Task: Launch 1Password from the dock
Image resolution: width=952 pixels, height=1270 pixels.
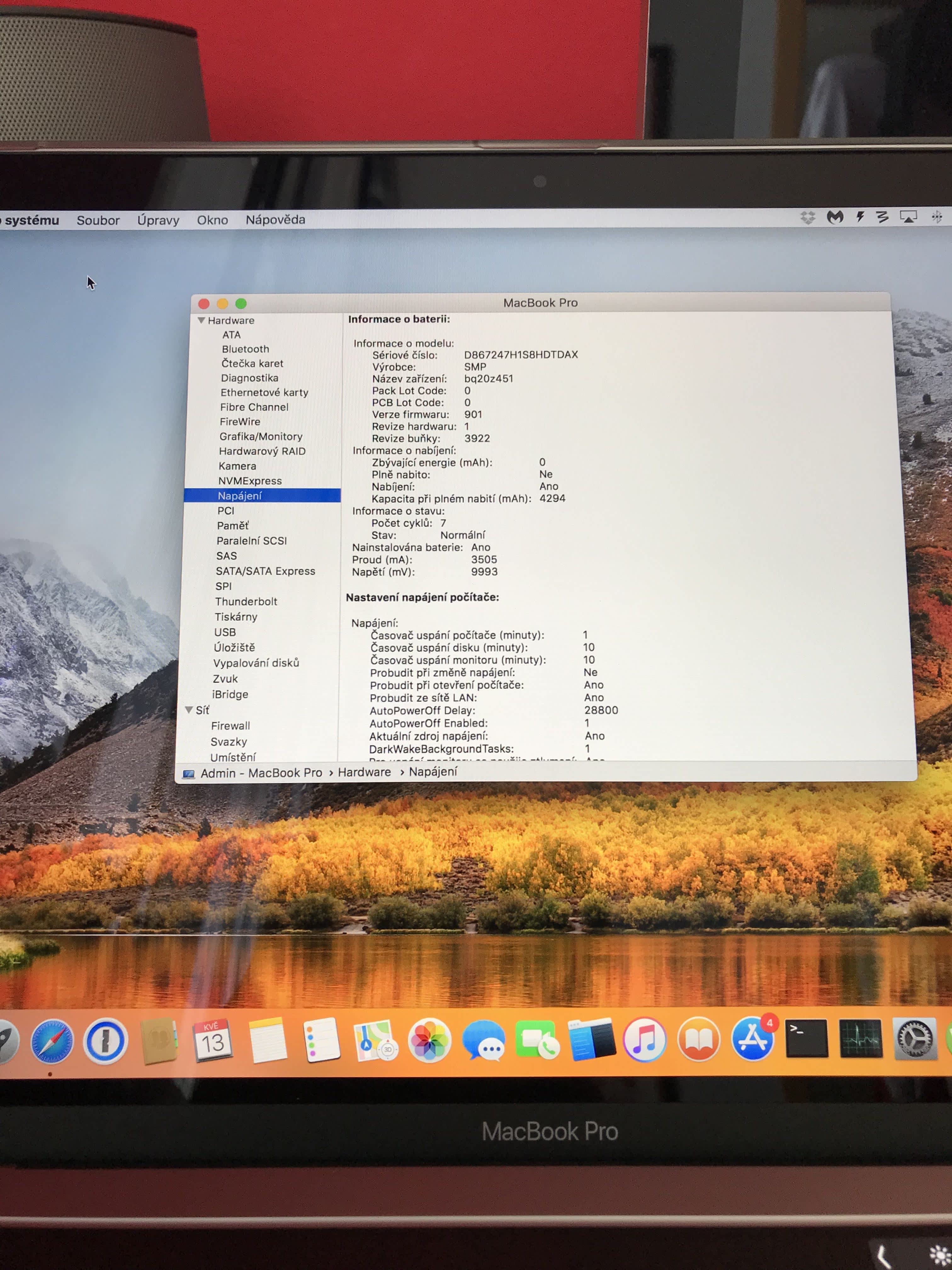Action: [105, 1040]
